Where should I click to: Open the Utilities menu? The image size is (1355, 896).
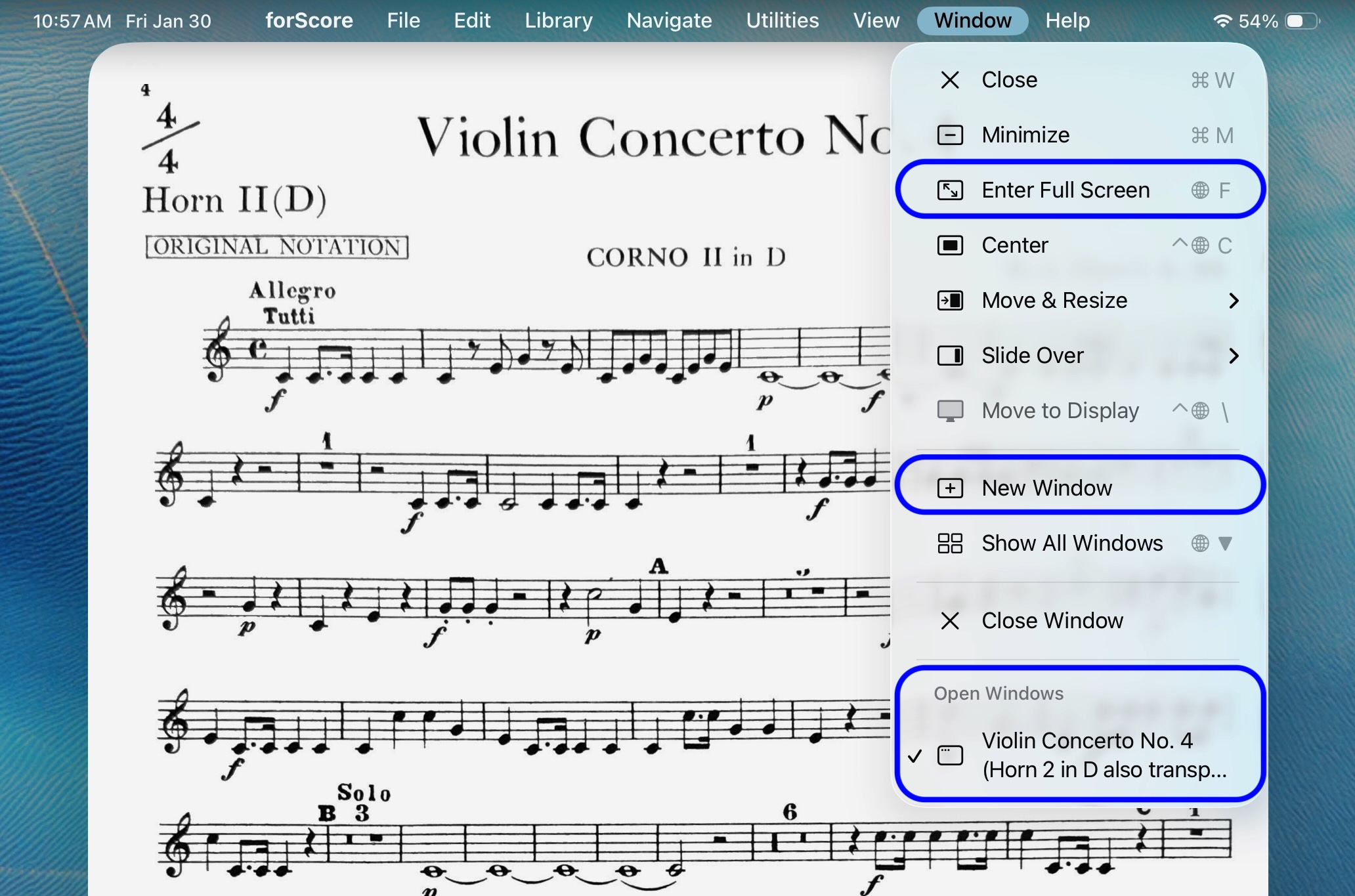pos(782,21)
